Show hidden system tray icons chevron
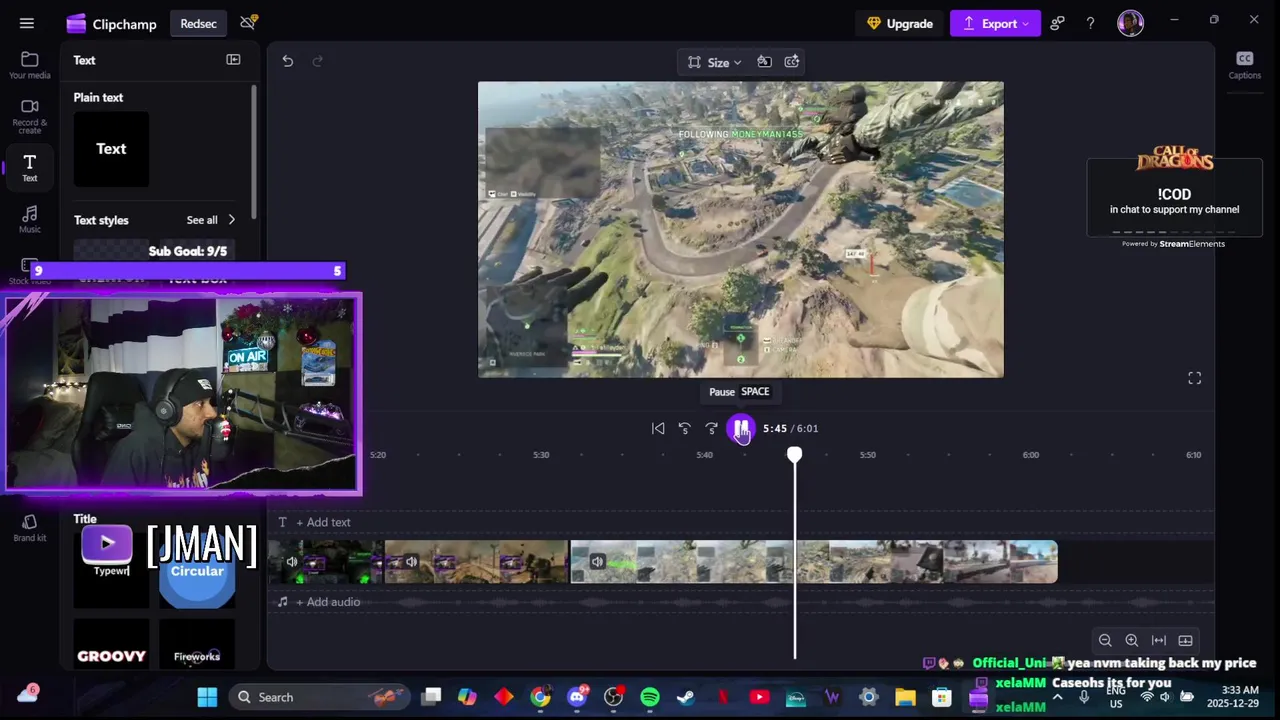 (x=1057, y=697)
